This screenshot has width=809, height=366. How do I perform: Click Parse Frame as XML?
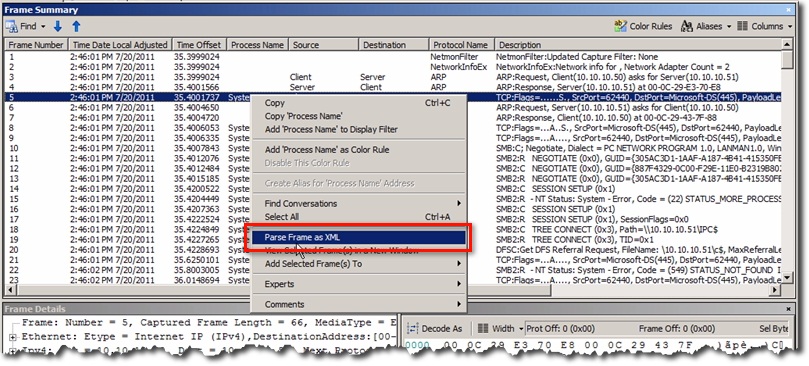pyautogui.click(x=359, y=237)
